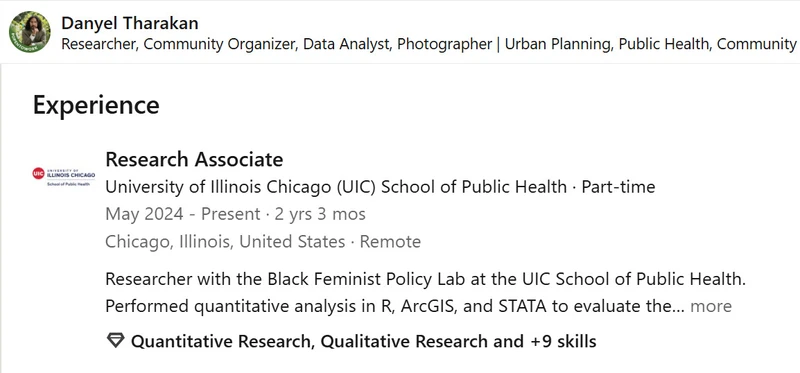The image size is (800, 373).
Task: Click the Experience section heading
Action: [x=96, y=105]
